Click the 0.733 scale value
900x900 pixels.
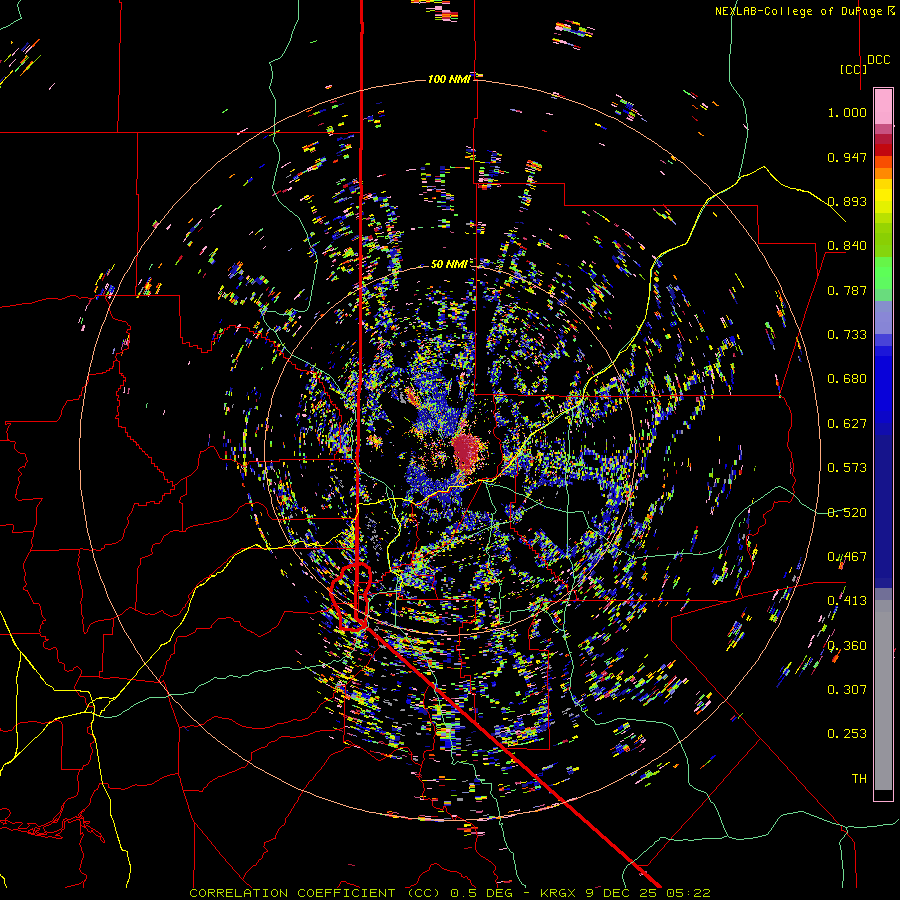pyautogui.click(x=847, y=335)
